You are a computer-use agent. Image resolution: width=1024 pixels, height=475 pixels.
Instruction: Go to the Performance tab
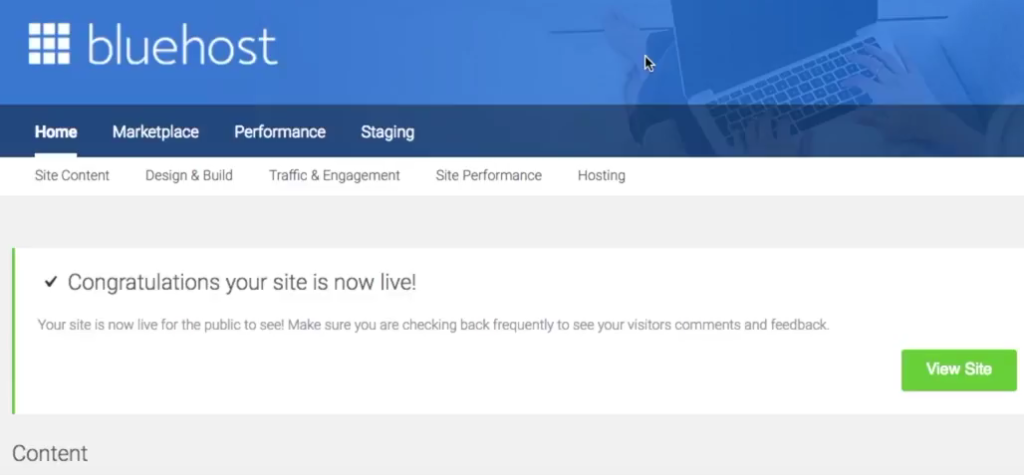(x=280, y=132)
